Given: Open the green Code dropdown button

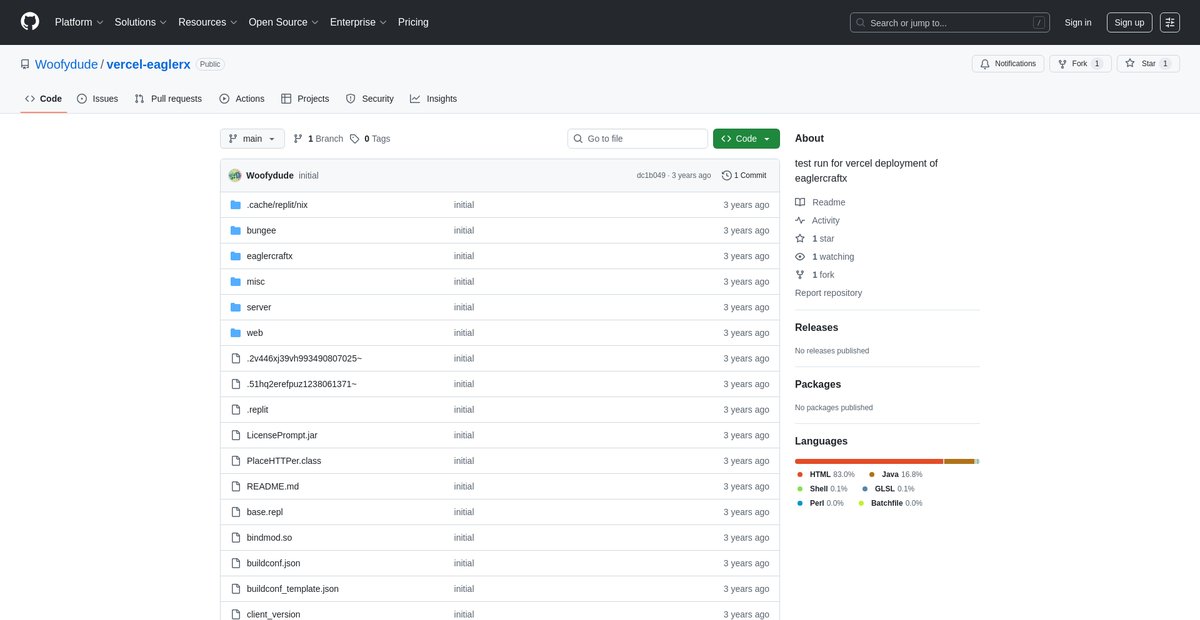Looking at the screenshot, I should point(746,139).
